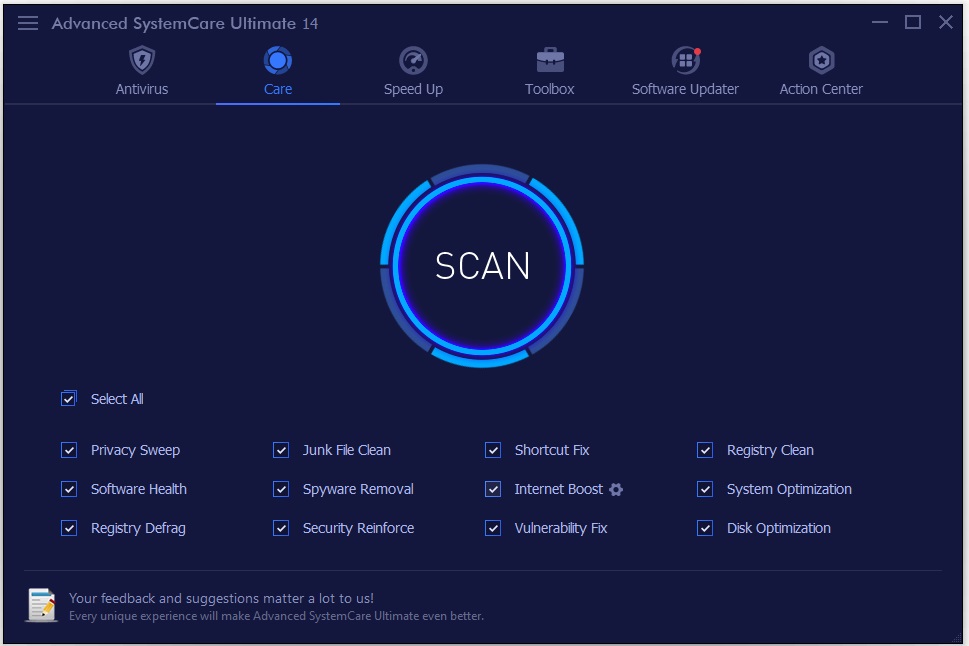This screenshot has height=646, width=969.
Task: Click the Advanced SystemCare Ultimate title
Action: click(185, 23)
